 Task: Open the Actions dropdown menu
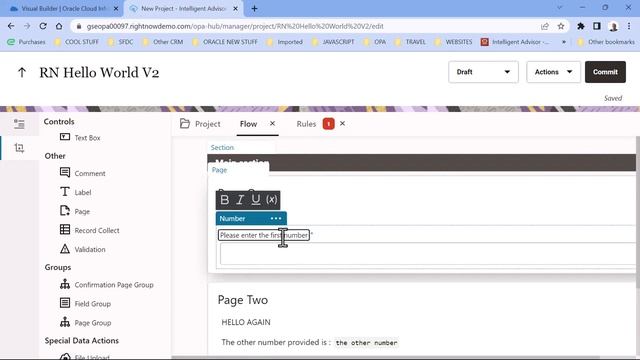pyautogui.click(x=553, y=72)
